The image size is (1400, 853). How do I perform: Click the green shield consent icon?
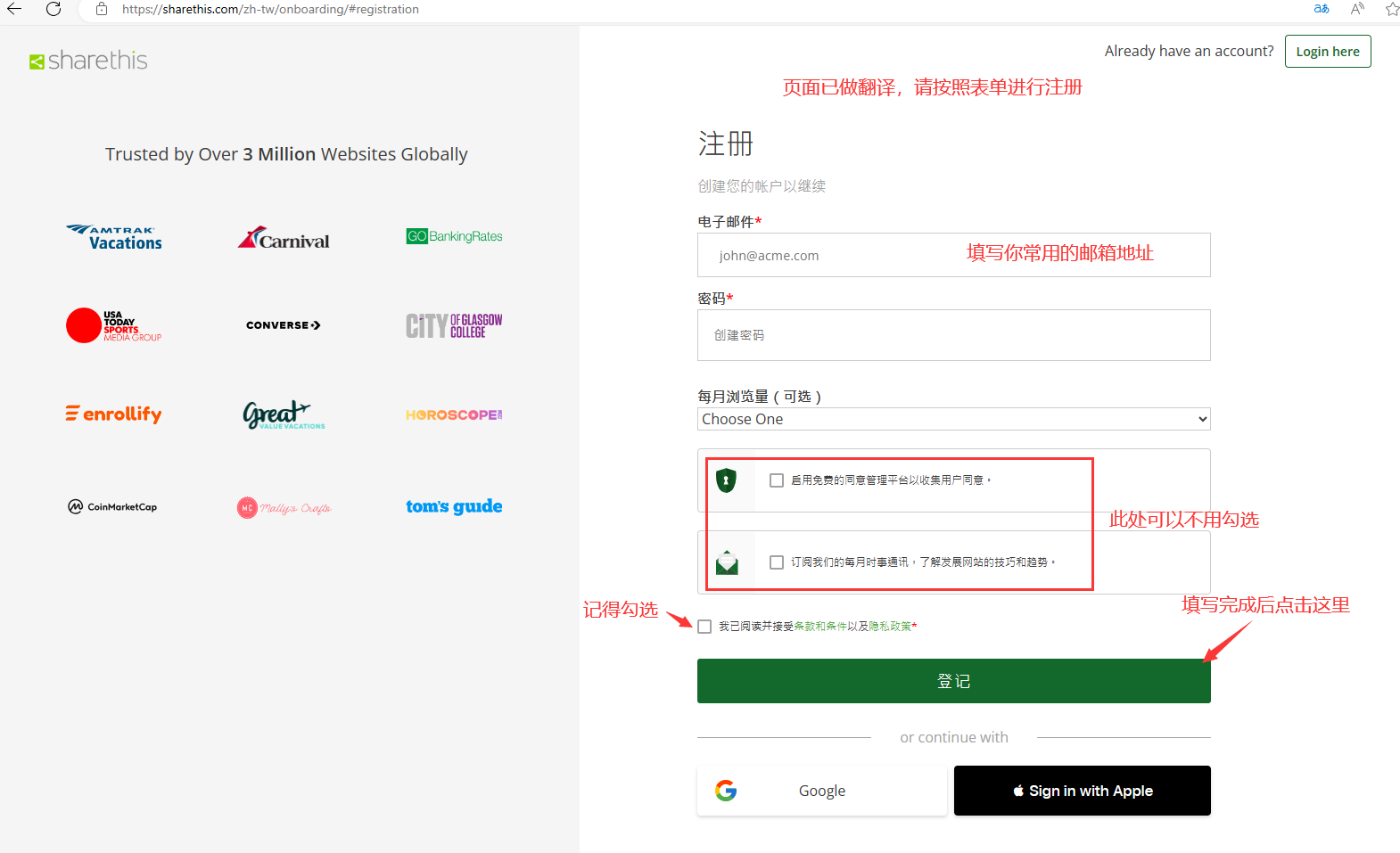[727, 480]
